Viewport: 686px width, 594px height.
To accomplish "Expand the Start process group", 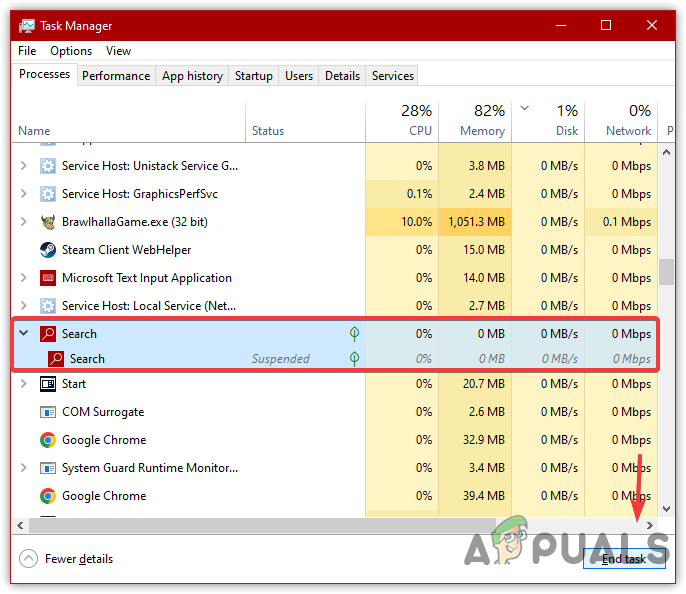I will (24, 384).
